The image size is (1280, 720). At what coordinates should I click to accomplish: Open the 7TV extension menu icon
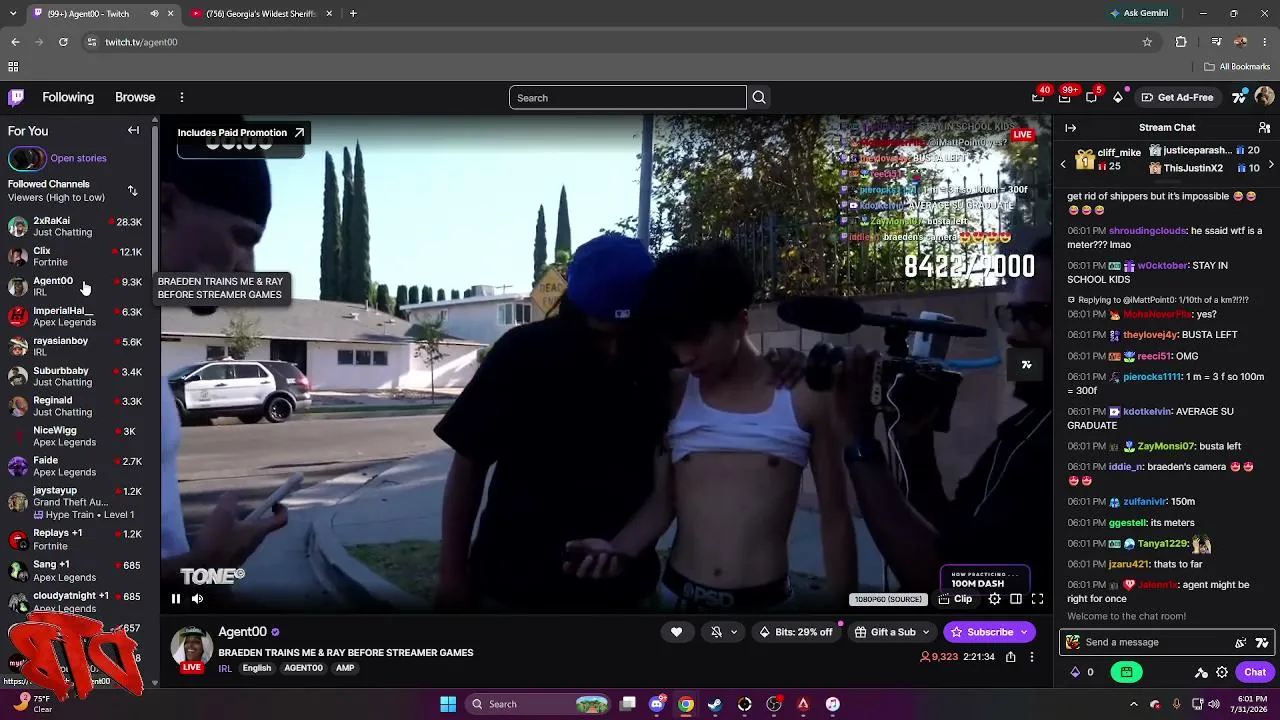point(1240,97)
